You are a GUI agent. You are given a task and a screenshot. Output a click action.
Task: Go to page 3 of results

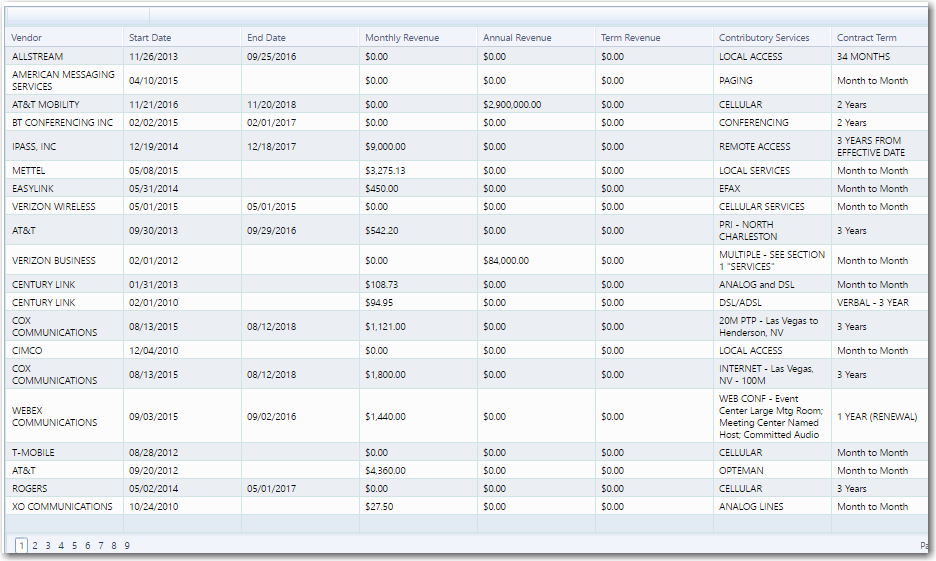click(x=48, y=545)
